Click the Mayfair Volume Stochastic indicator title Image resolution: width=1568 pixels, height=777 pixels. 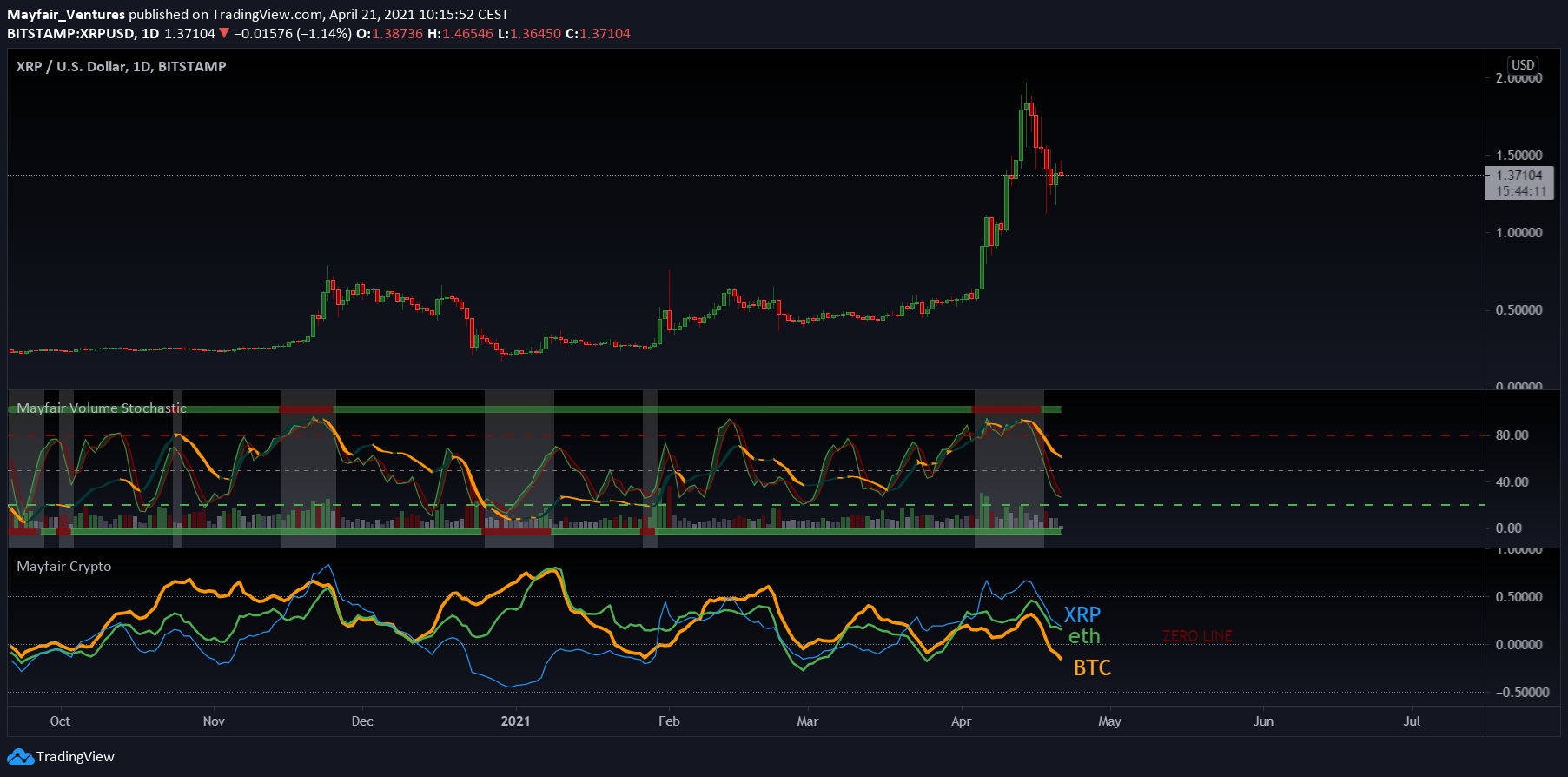102,408
